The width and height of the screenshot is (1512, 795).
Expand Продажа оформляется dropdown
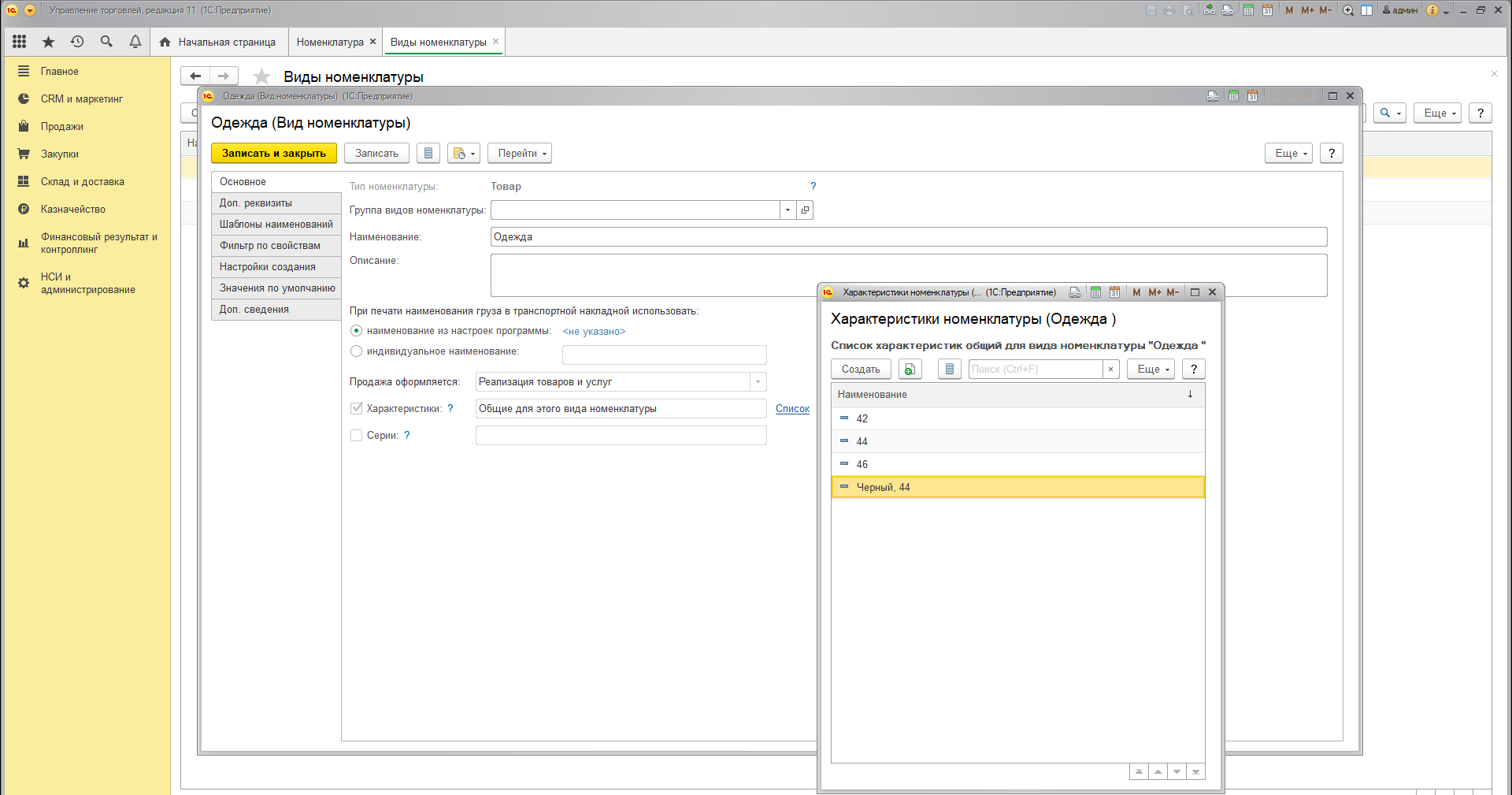tap(758, 382)
